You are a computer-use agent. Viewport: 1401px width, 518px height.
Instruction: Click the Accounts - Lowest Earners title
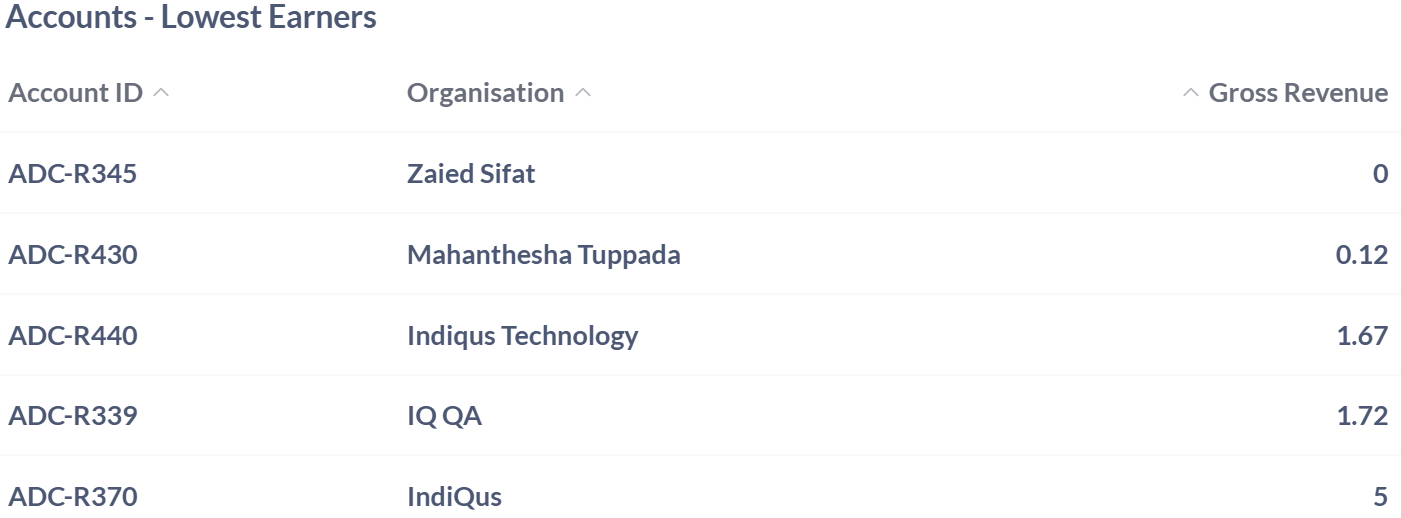(191, 17)
